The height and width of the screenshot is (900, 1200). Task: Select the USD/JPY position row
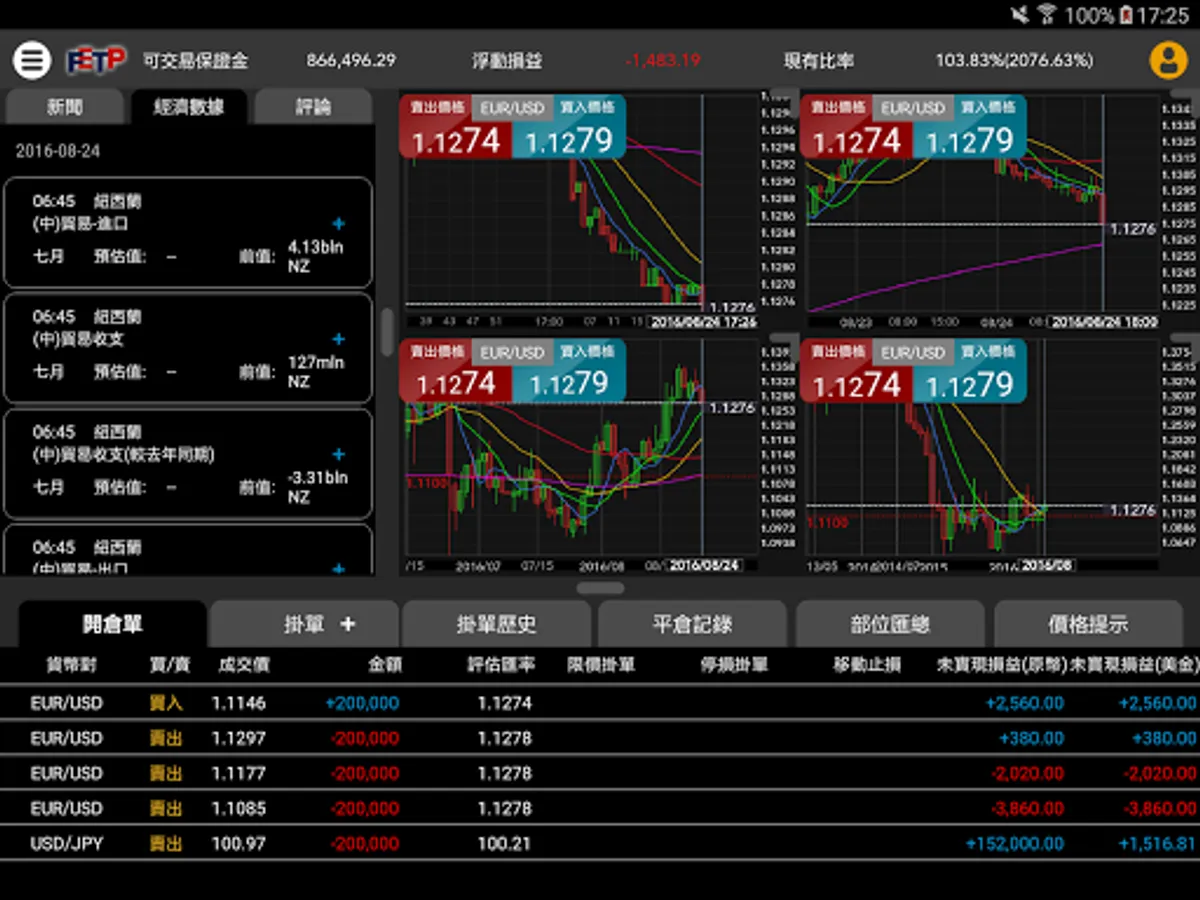600,843
